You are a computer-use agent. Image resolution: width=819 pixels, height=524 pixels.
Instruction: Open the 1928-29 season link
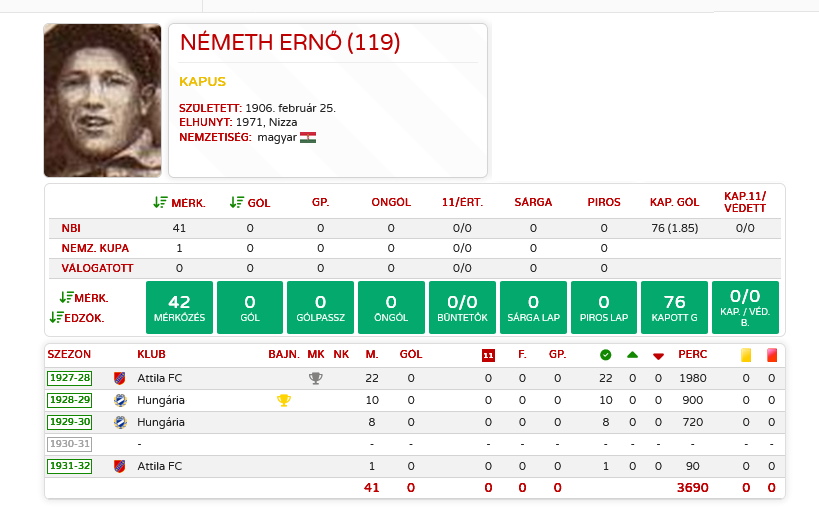coord(69,400)
